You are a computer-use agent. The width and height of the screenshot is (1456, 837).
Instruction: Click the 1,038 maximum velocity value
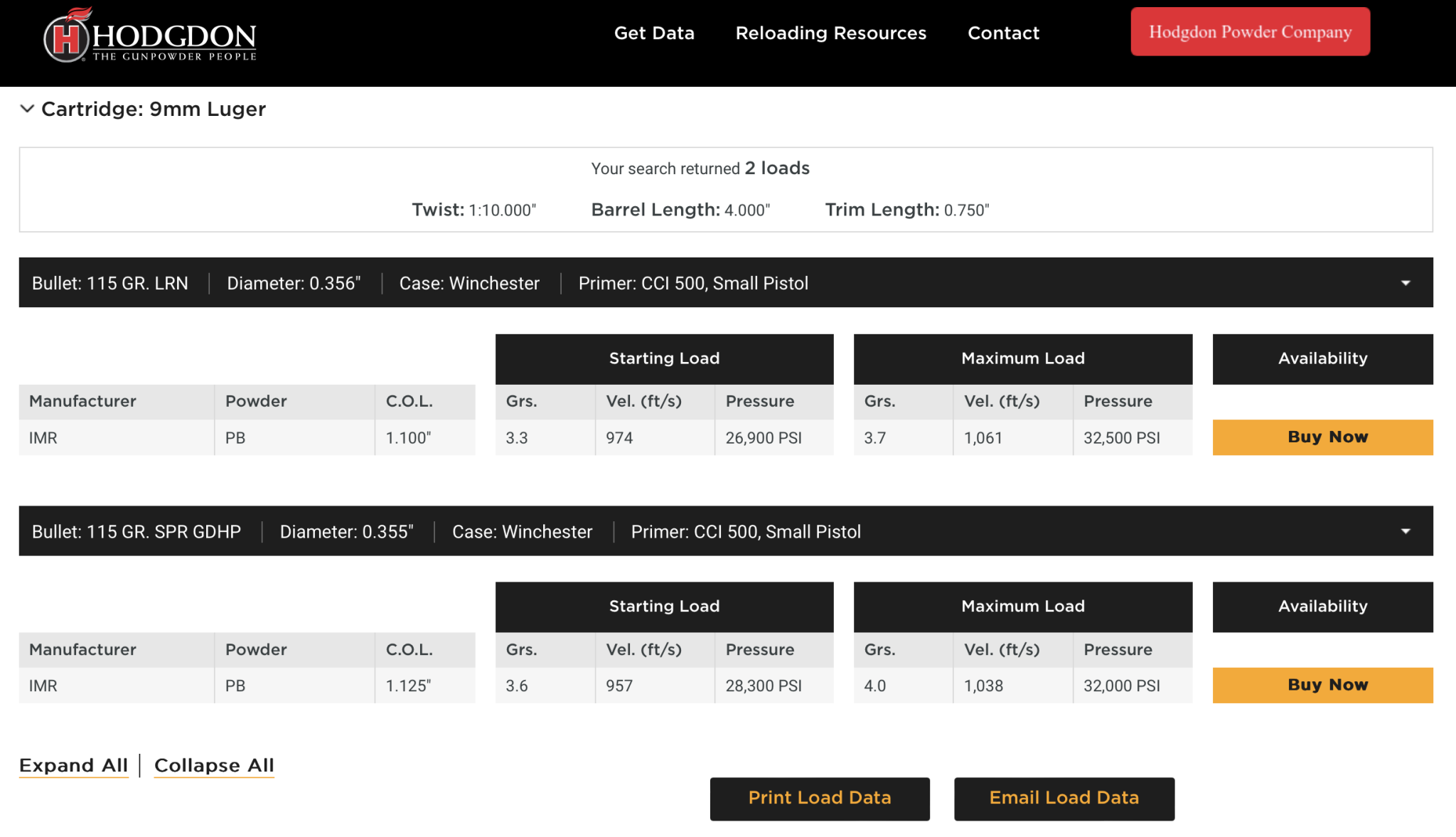[983, 686]
